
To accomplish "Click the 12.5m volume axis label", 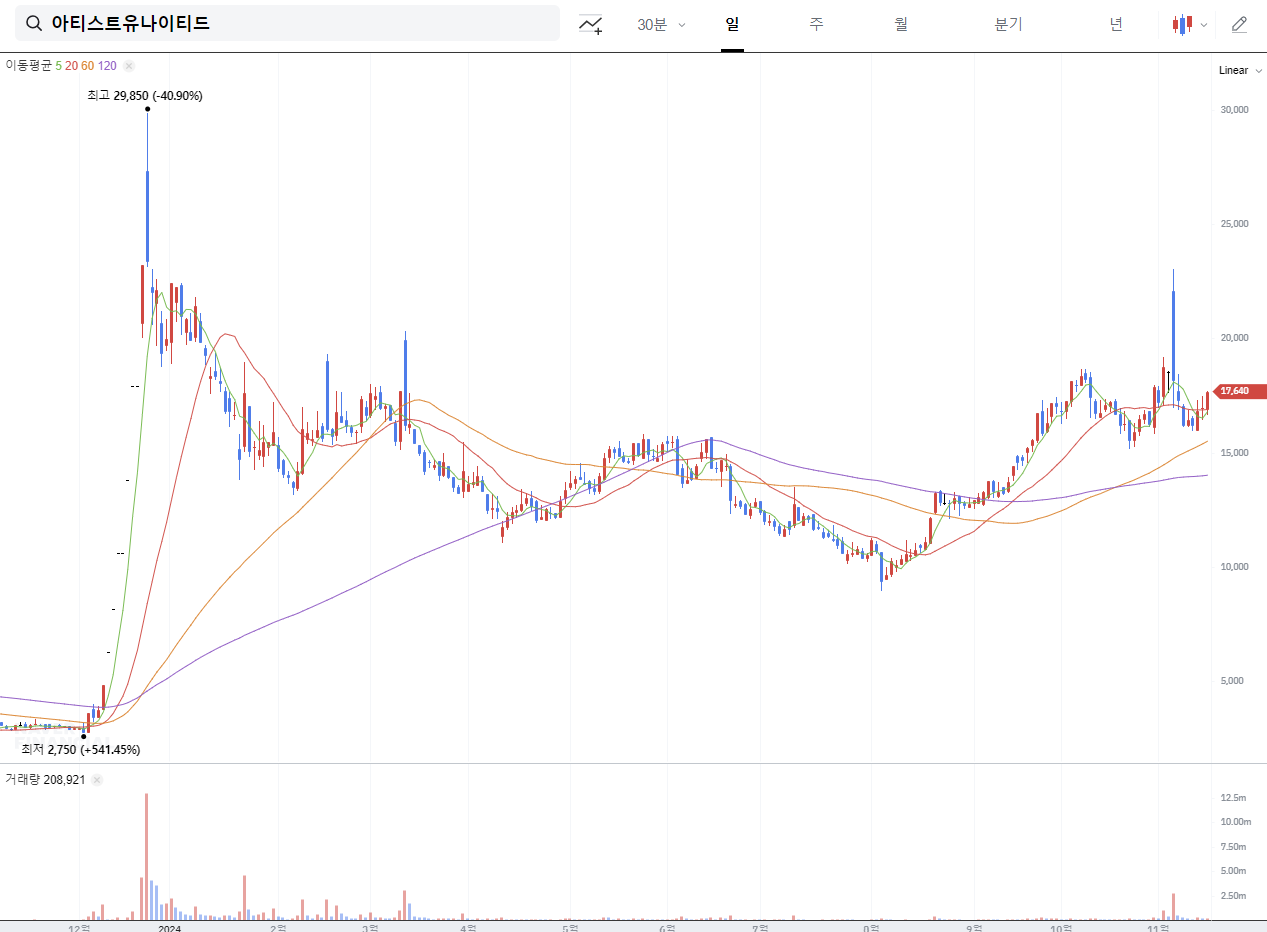I will [1233, 798].
